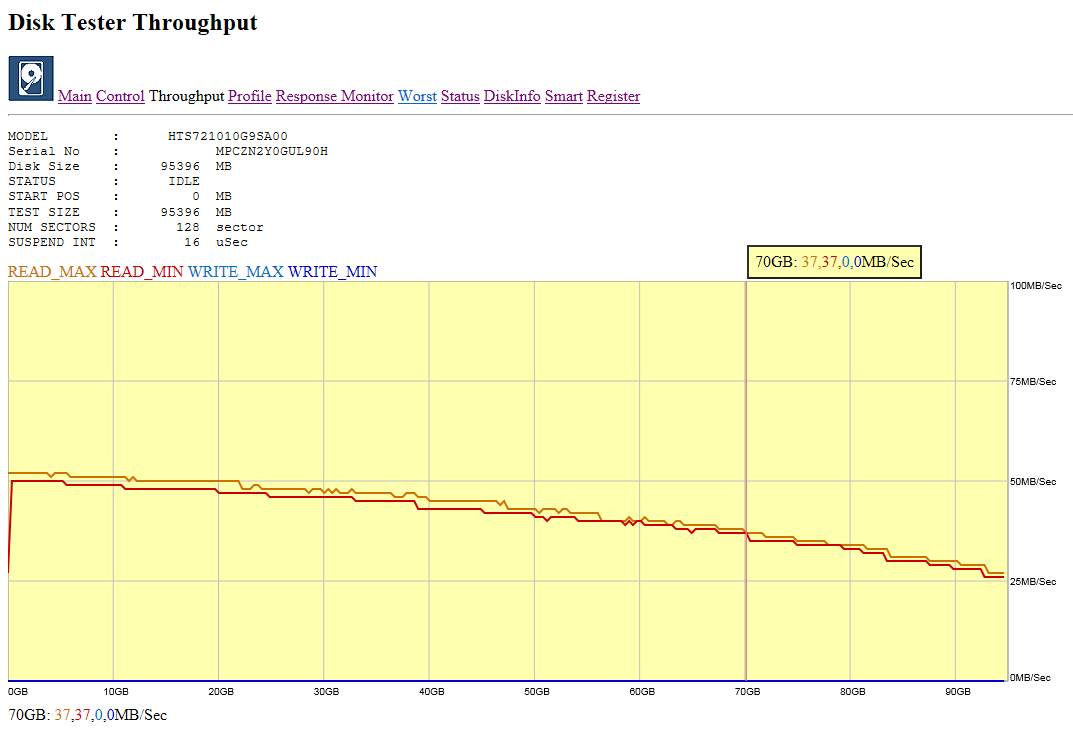This screenshot has height=737, width=1073.
Task: View the Status page
Action: point(460,96)
